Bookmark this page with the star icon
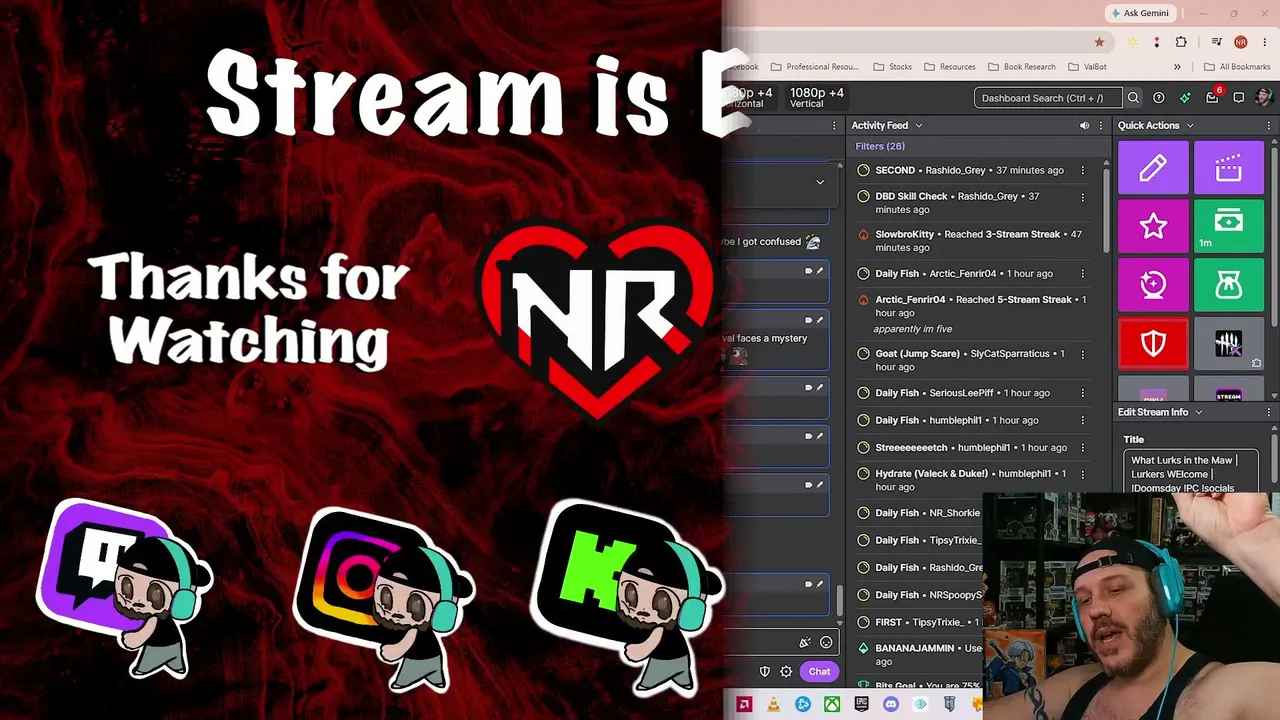This screenshot has height=720, width=1280. 1100,42
